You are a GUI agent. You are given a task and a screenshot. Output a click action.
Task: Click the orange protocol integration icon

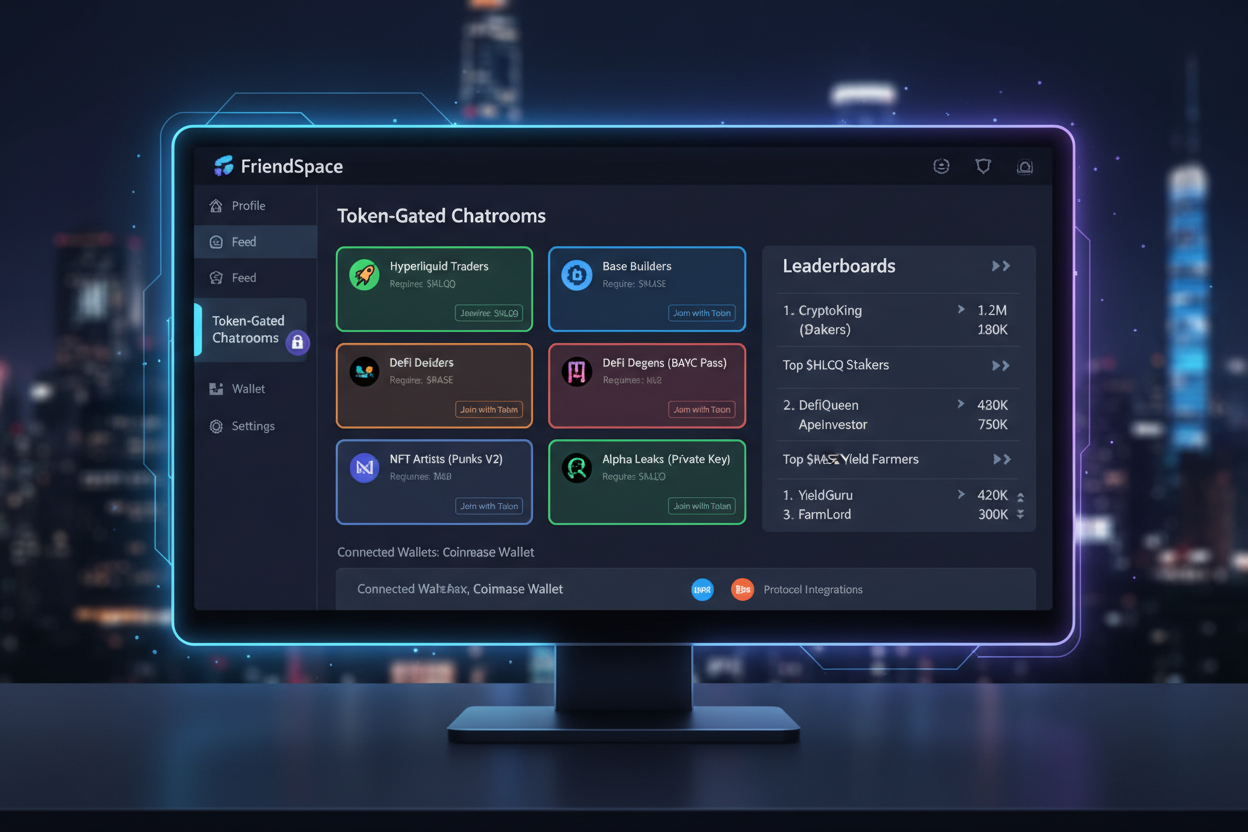(742, 589)
